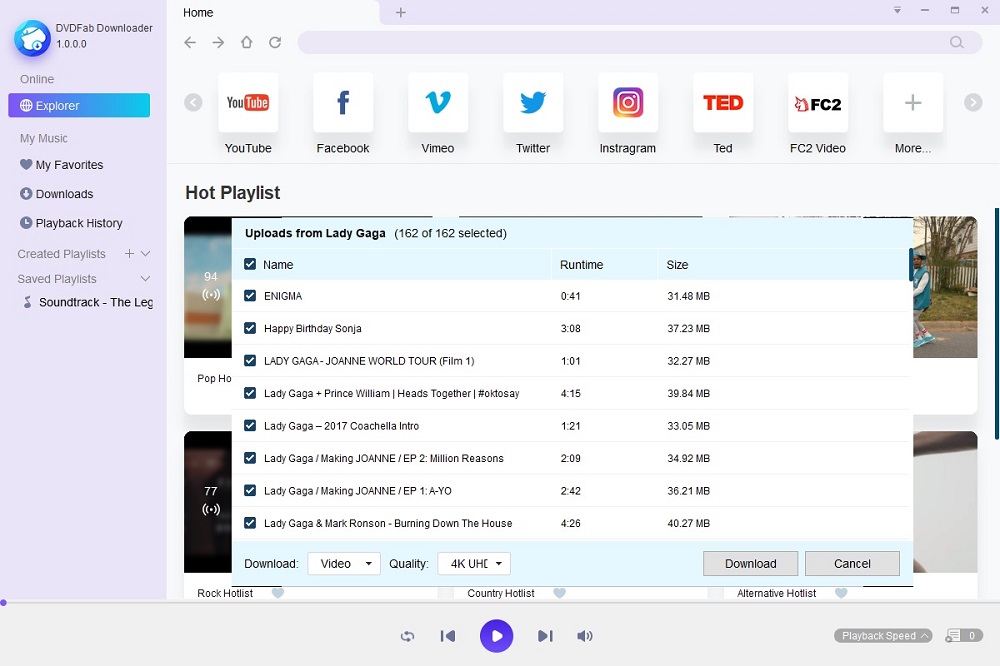This screenshot has width=1000, height=666.
Task: Open the Download type Video dropdown
Action: point(344,563)
